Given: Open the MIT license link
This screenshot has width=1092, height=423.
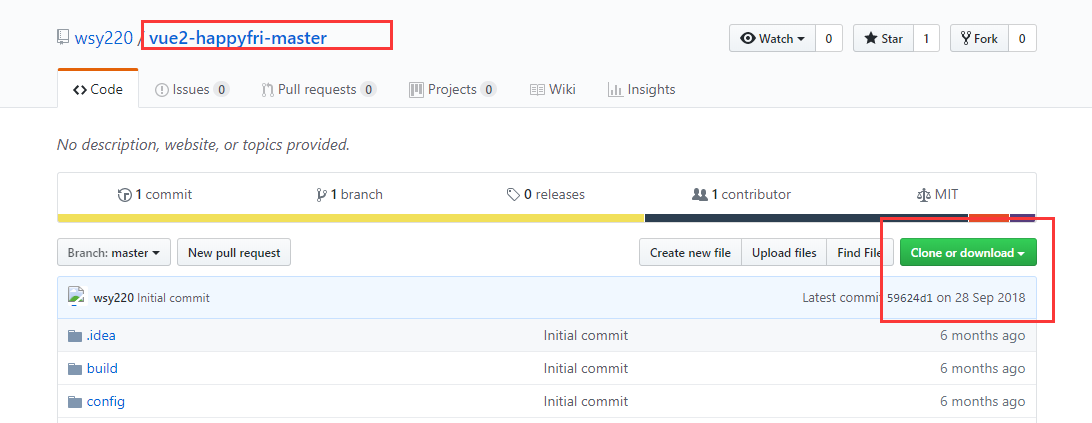Looking at the screenshot, I should tap(937, 194).
